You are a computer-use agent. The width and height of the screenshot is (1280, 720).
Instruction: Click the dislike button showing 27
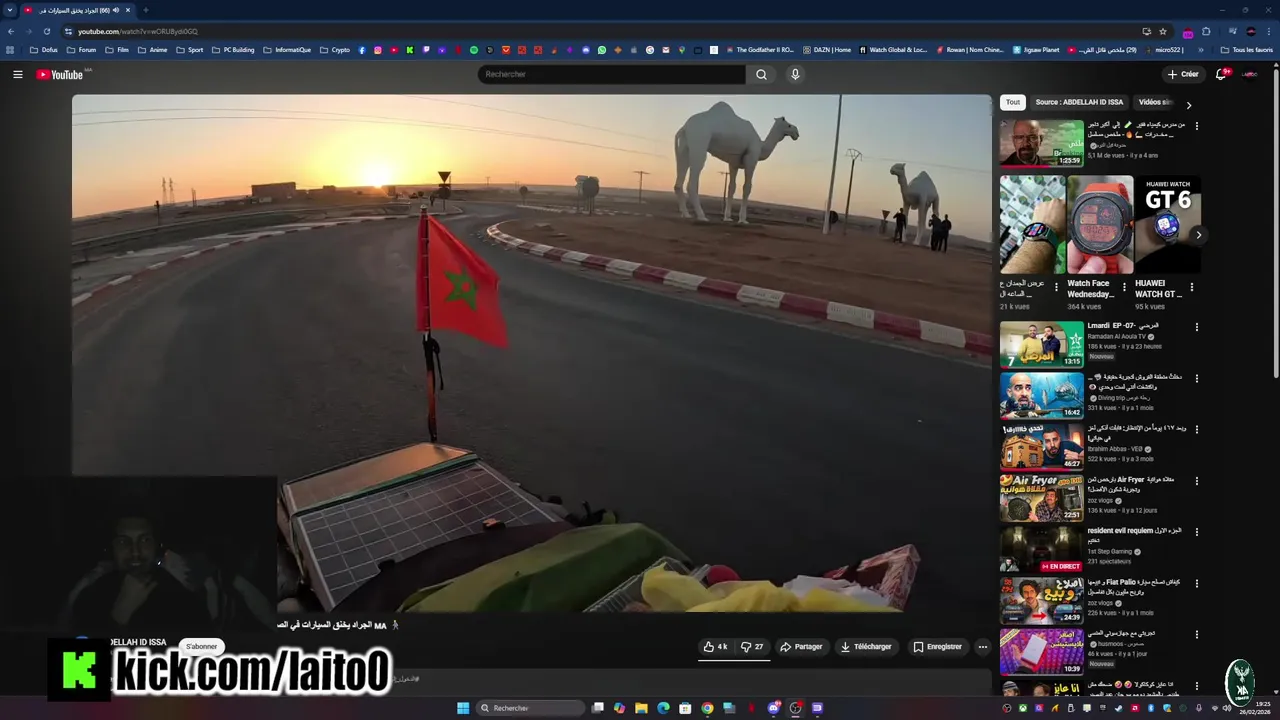(752, 647)
